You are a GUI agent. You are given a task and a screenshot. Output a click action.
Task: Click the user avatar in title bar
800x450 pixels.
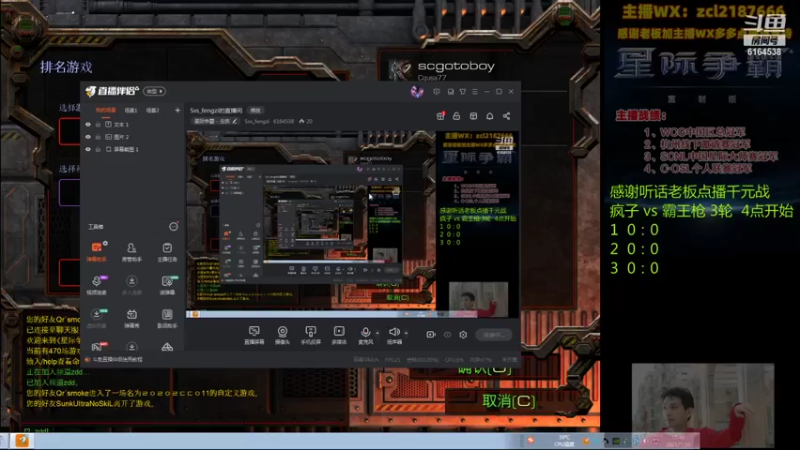pos(417,91)
